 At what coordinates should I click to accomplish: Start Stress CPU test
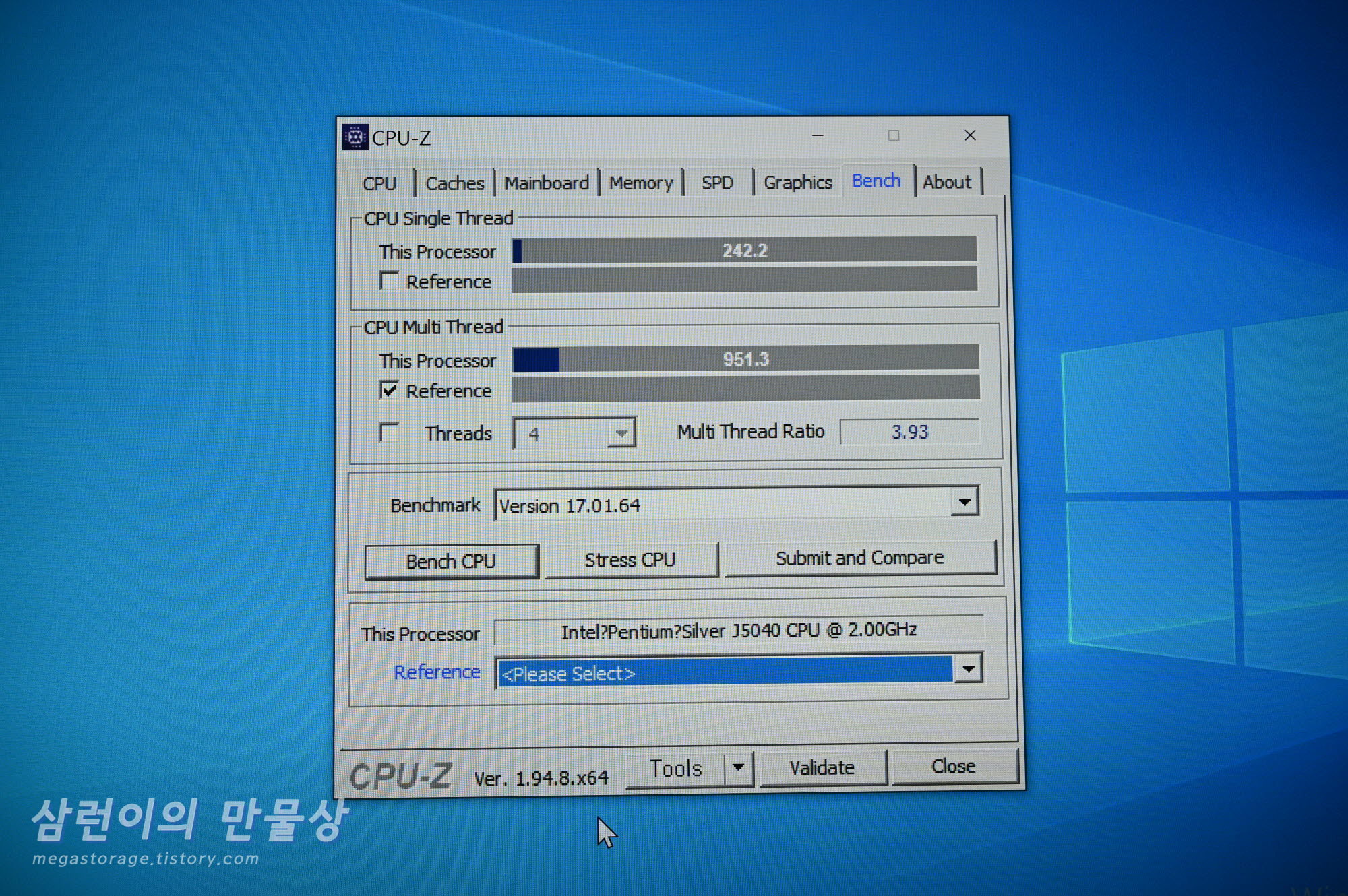pyautogui.click(x=630, y=560)
